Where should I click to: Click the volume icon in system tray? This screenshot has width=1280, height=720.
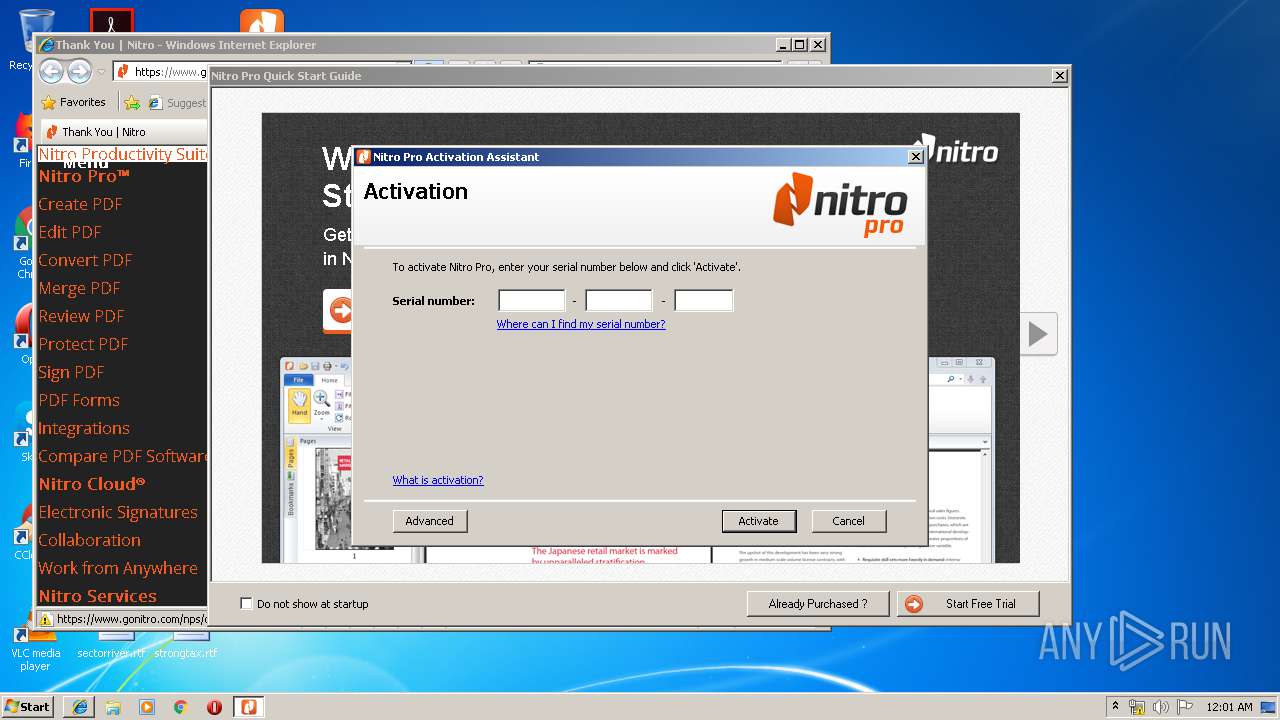pos(1161,707)
